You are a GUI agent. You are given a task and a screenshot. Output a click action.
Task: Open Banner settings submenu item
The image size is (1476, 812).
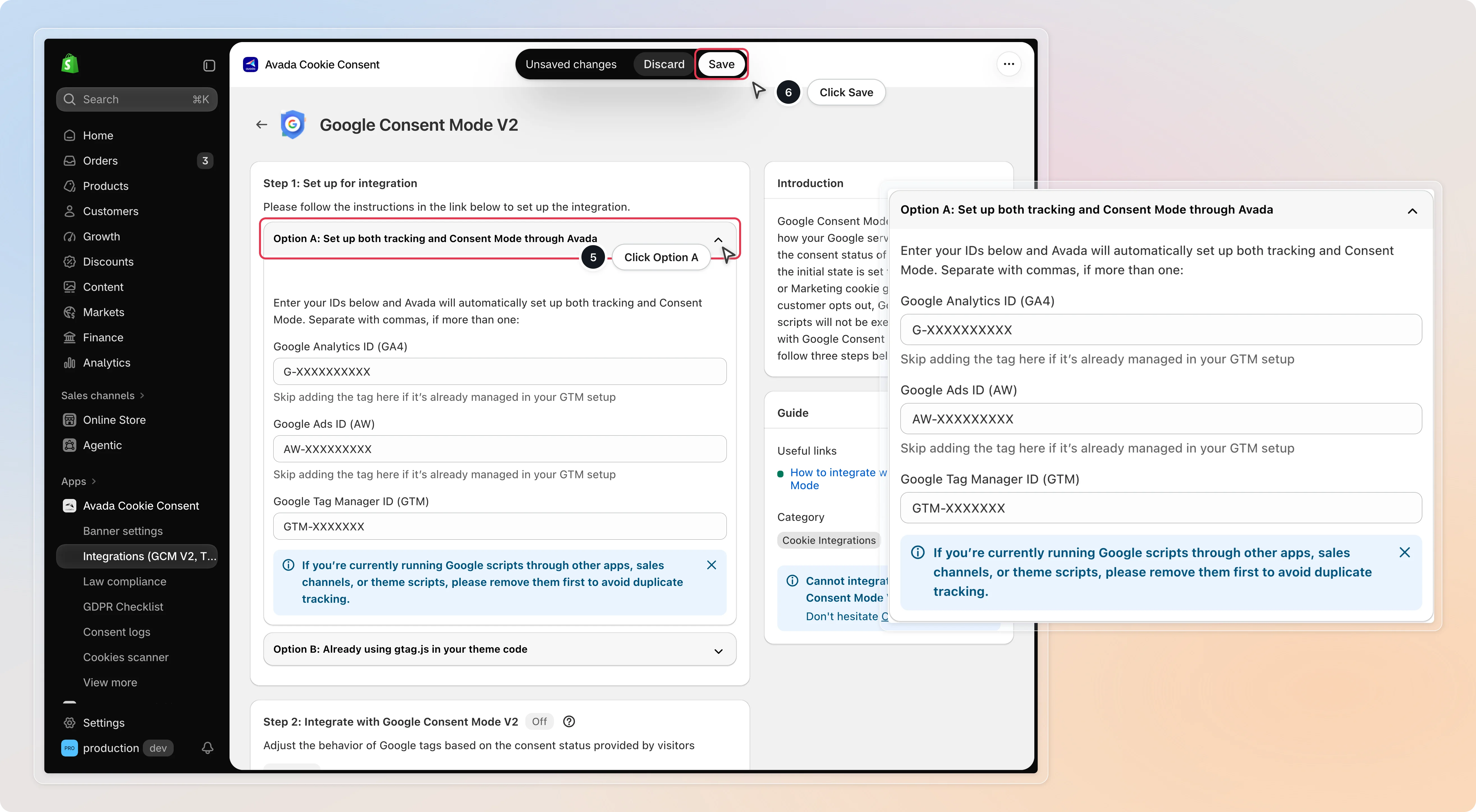123,531
